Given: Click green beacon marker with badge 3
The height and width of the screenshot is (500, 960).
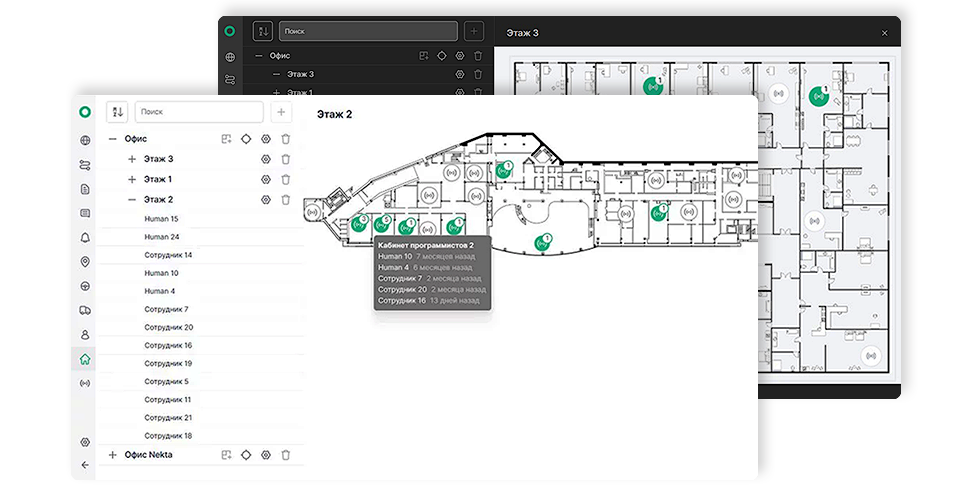Looking at the screenshot, I should point(359,225).
